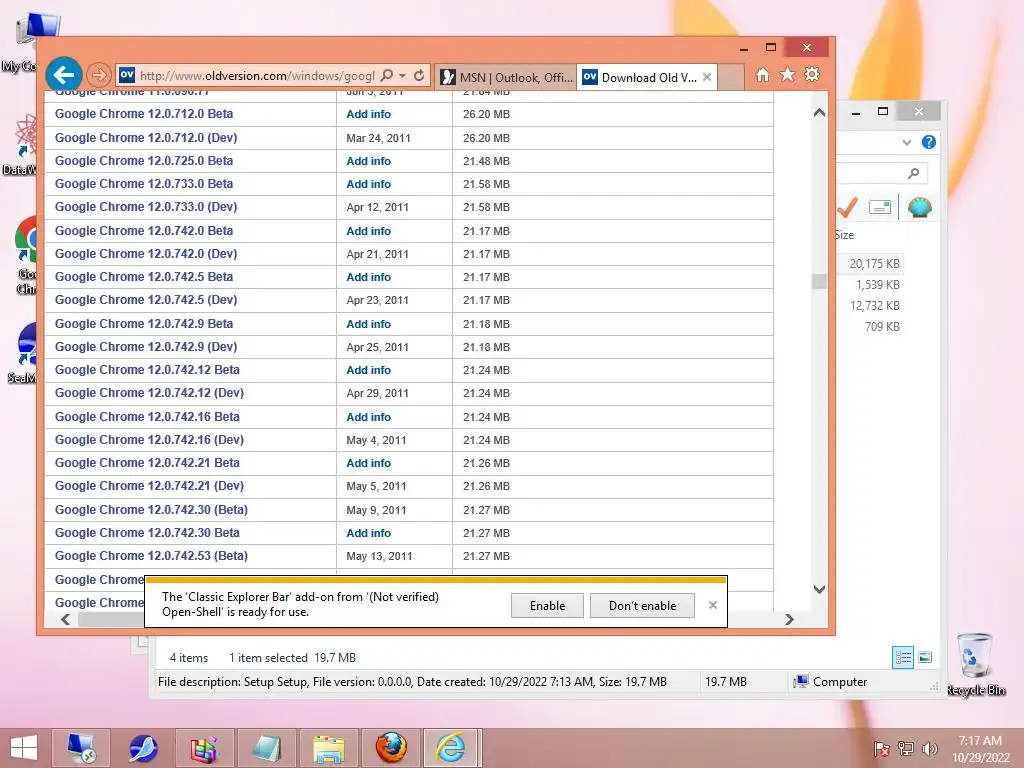The image size is (1024, 768).
Task: Click the page scroll down arrow
Action: point(820,589)
